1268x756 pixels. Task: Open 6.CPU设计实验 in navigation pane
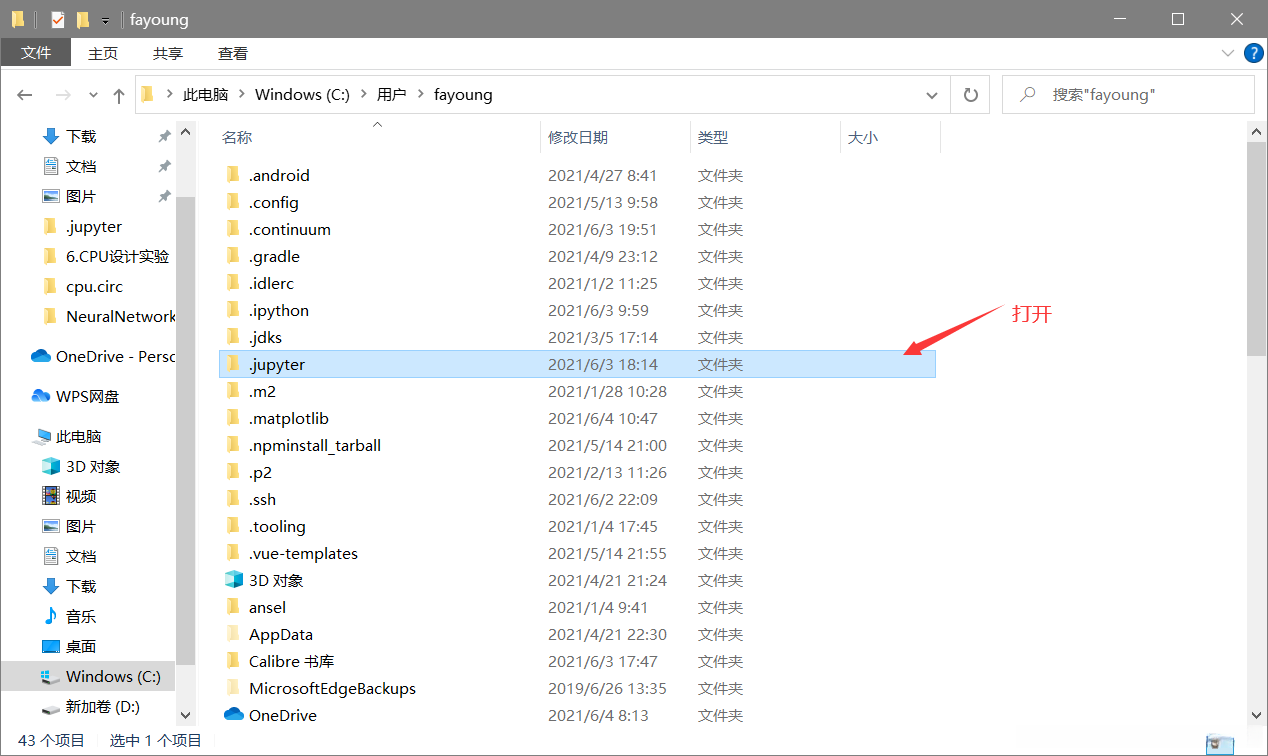pos(117,256)
